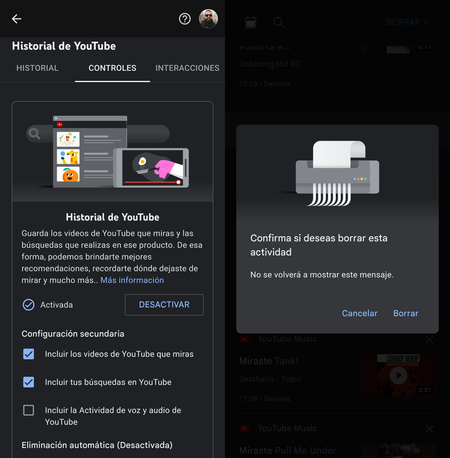Open Detalles for the 17:38 entry
This screenshot has height=458, width=450.
click(x=277, y=399)
